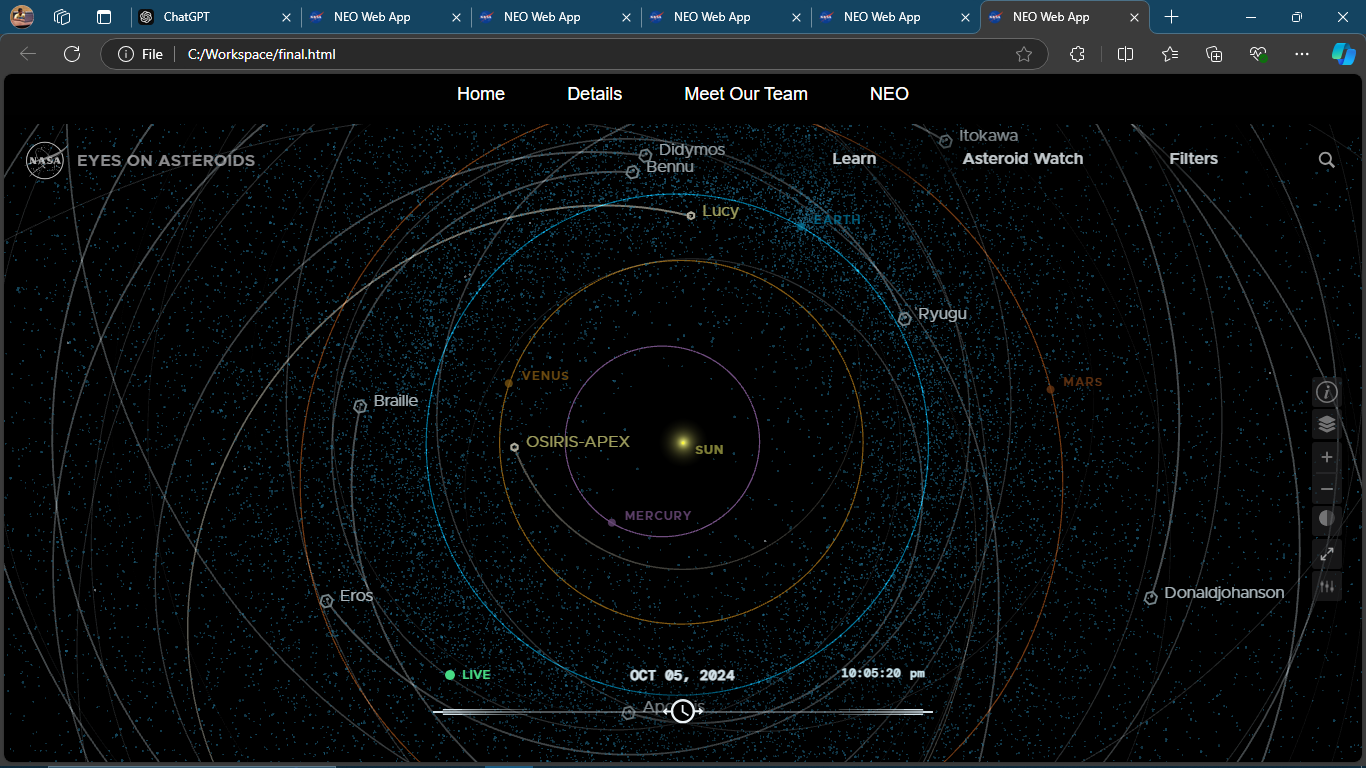Click the MERCURY planet label
The image size is (1366, 768).
coord(658,516)
